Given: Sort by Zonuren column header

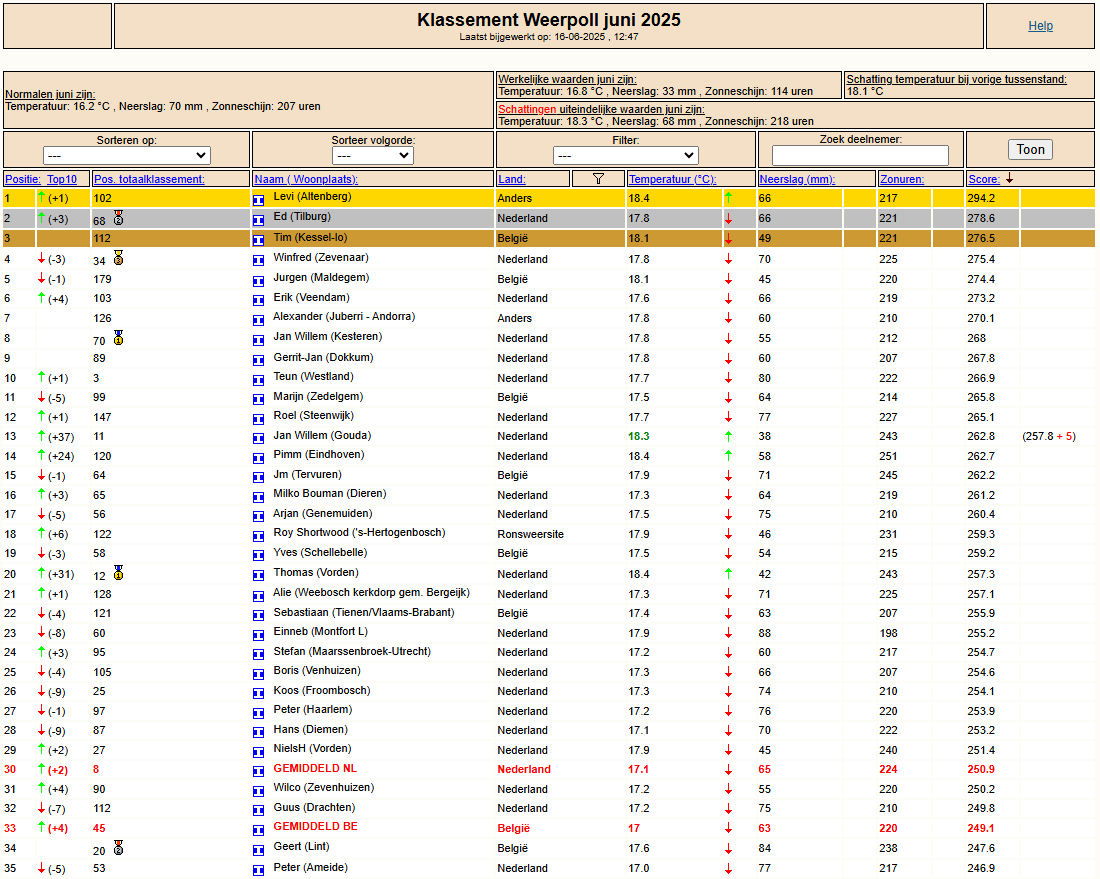Looking at the screenshot, I should (902, 179).
